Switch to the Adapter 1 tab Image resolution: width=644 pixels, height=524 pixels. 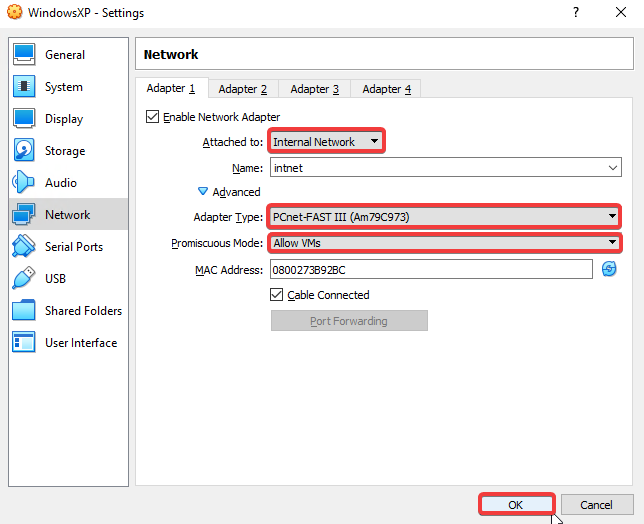[x=171, y=88]
